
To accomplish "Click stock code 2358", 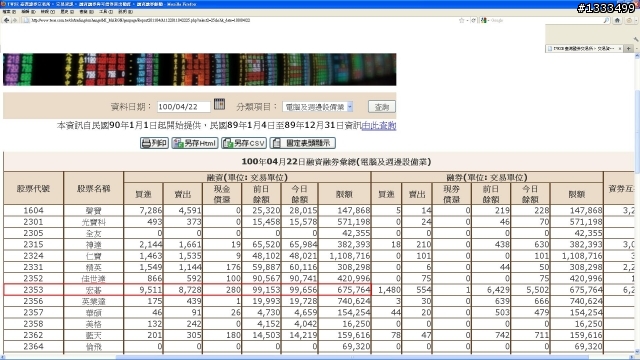I will pos(33,324).
